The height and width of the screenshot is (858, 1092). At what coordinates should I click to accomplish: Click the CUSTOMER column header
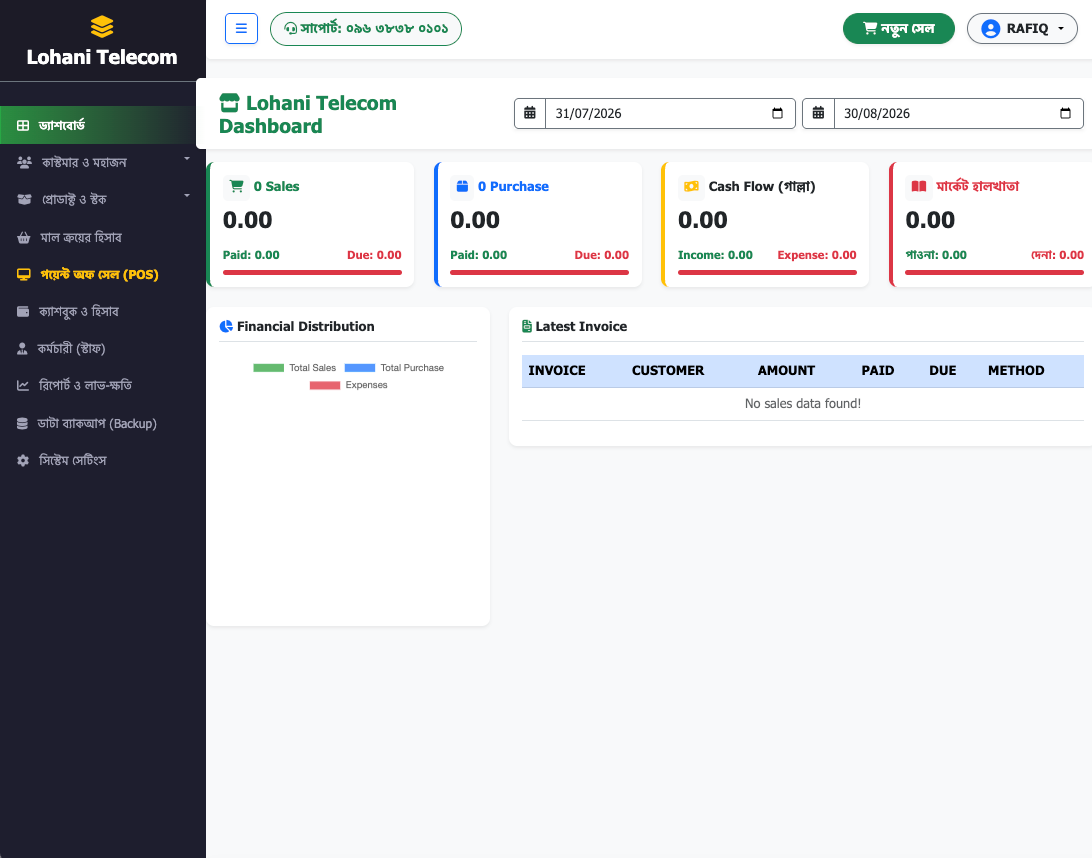668,370
